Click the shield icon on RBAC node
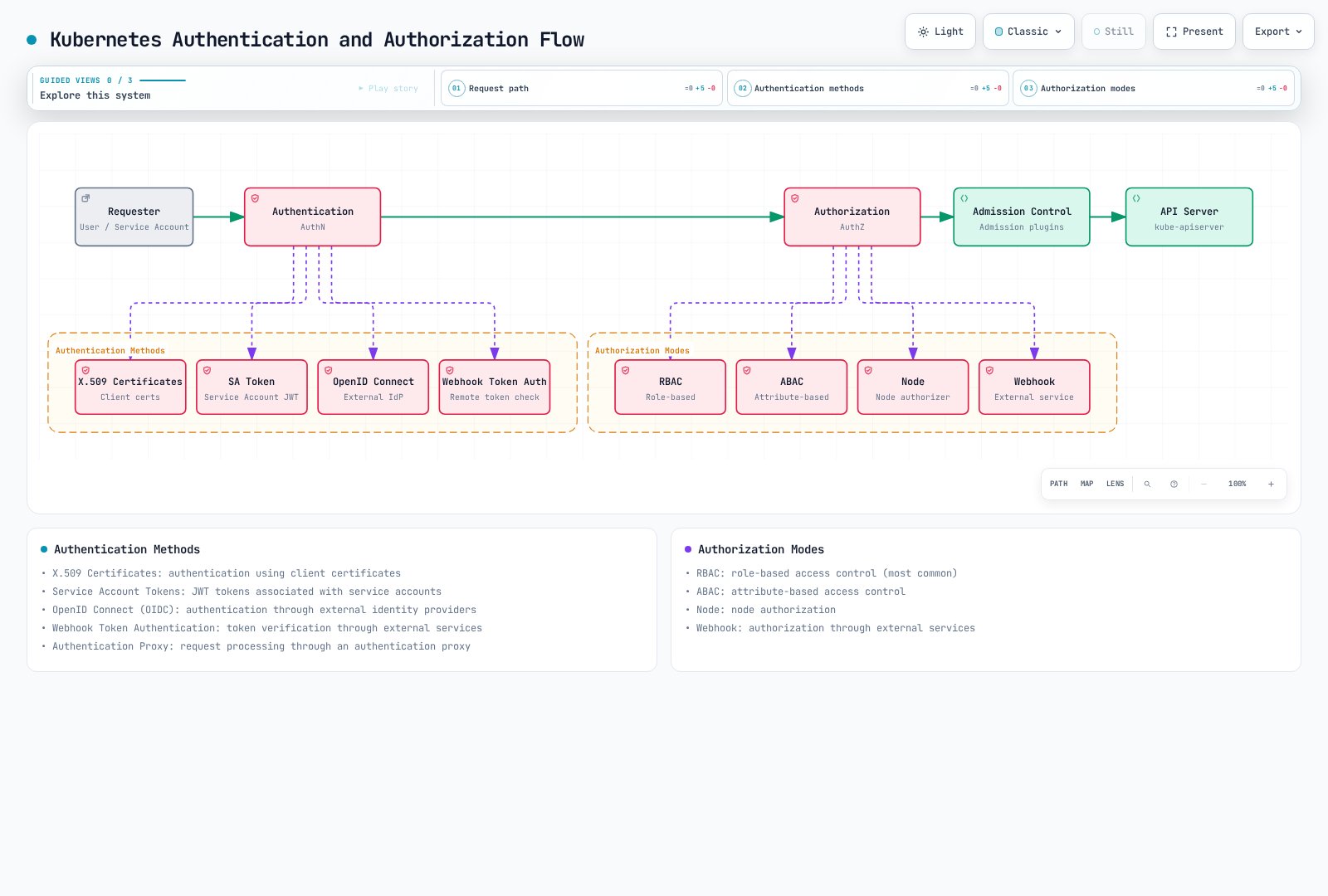This screenshot has width=1328, height=896. click(x=626, y=370)
